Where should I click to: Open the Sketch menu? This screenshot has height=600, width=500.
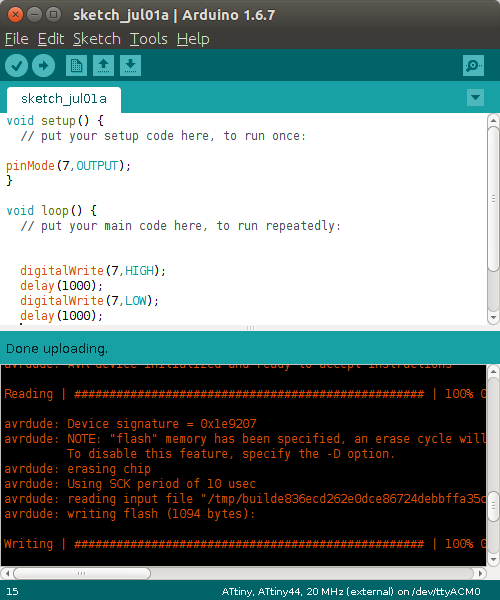97,39
